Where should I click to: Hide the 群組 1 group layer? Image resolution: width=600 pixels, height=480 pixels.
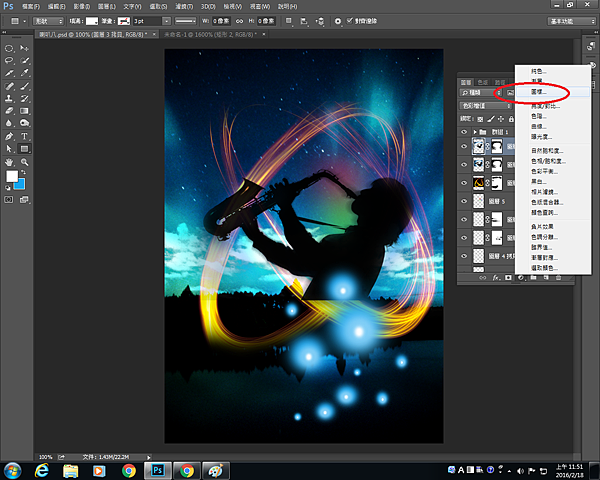pyautogui.click(x=464, y=132)
